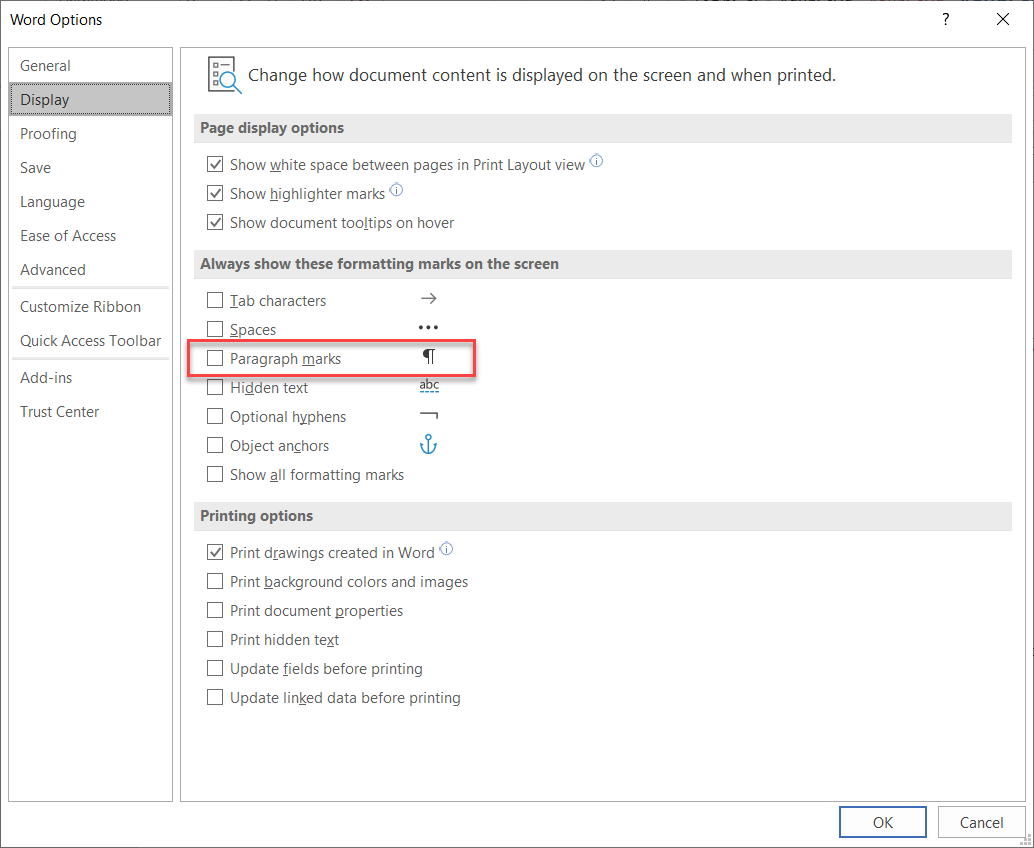
Task: Click the Cancel button
Action: (981, 822)
